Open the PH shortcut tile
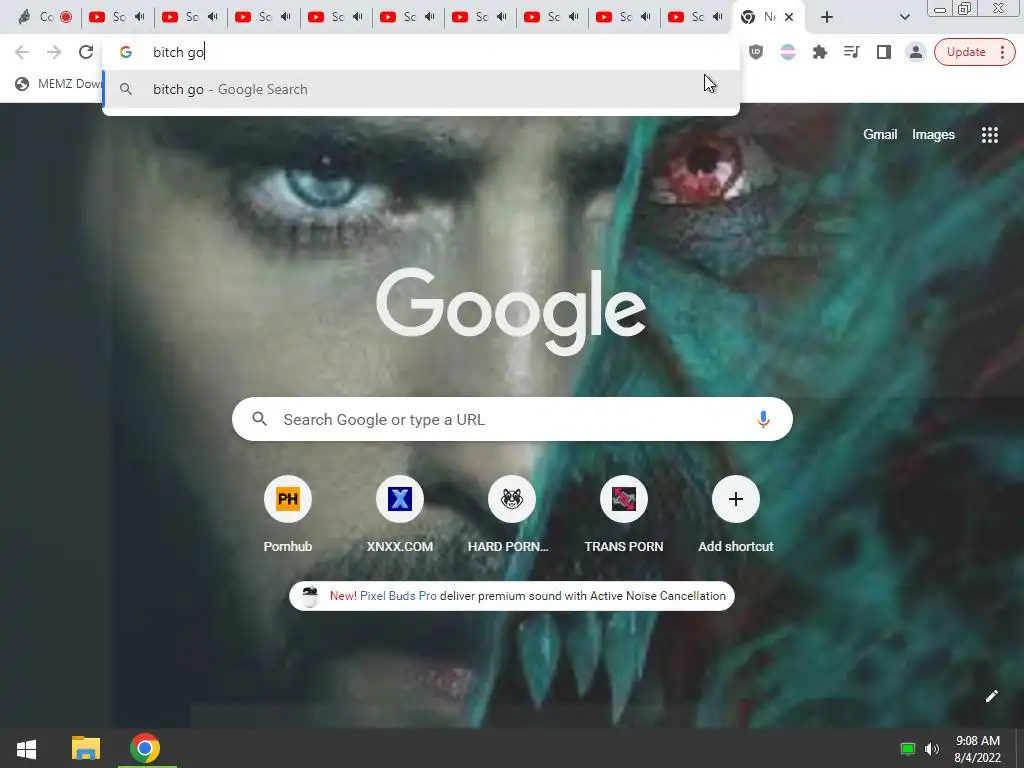The width and height of the screenshot is (1024, 768). pyautogui.click(x=288, y=499)
